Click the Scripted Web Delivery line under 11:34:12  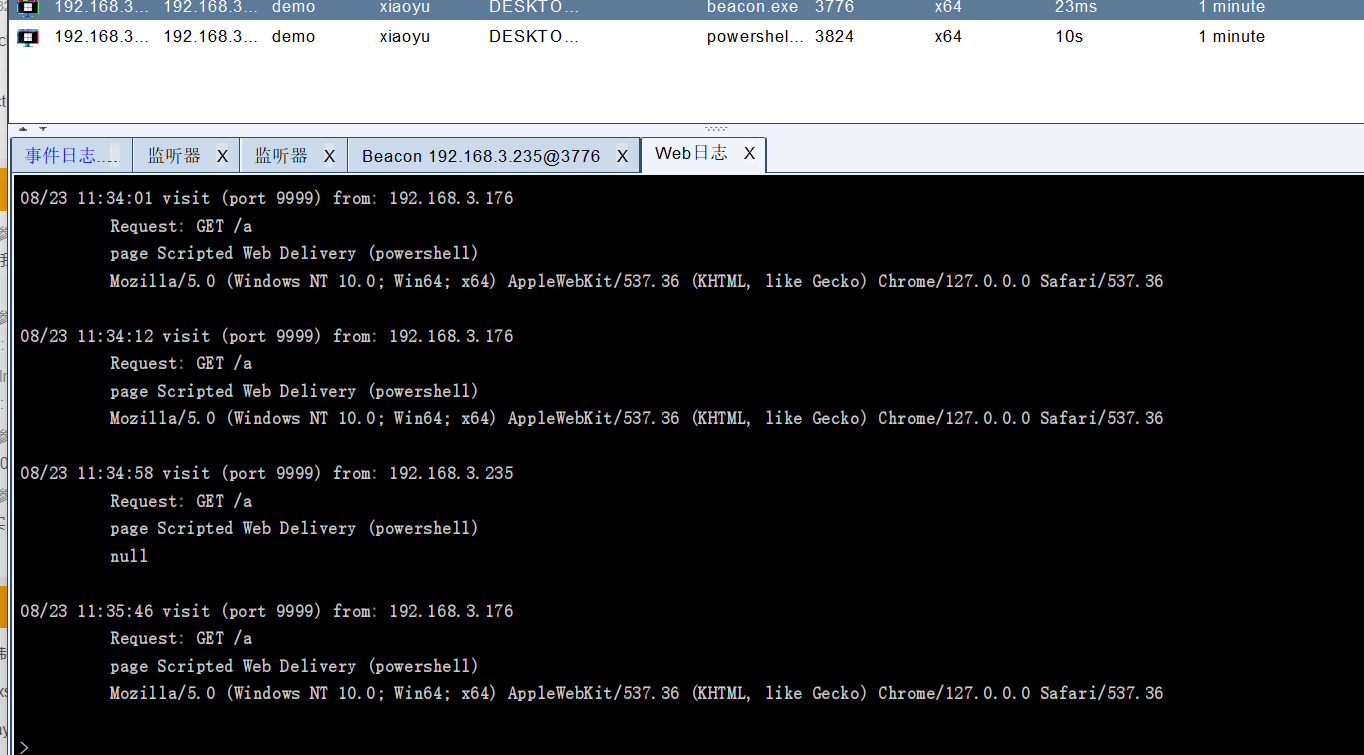point(294,391)
